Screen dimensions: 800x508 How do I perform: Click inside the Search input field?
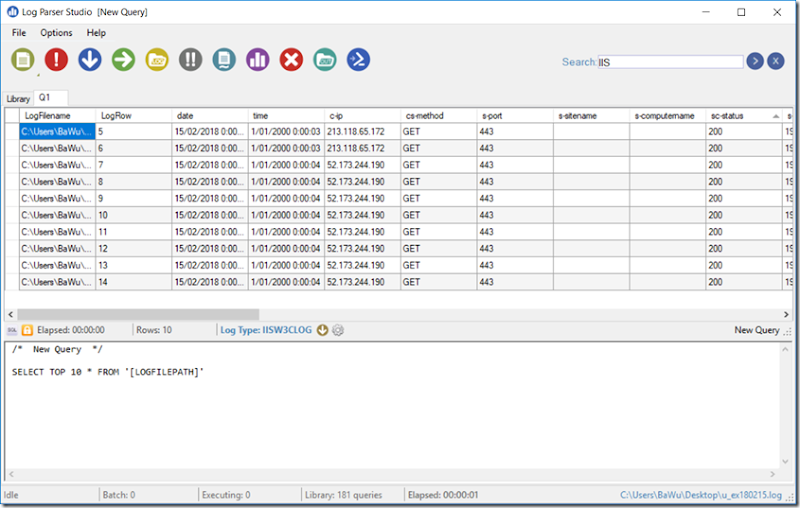(x=670, y=62)
